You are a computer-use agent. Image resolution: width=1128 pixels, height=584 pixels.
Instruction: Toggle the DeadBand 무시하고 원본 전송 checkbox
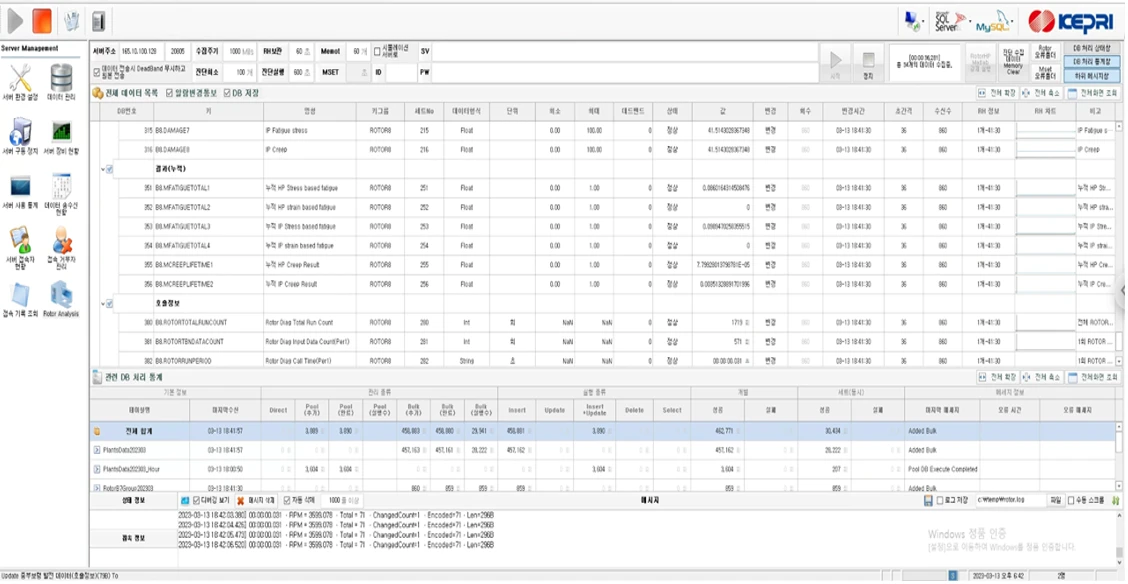click(x=98, y=72)
